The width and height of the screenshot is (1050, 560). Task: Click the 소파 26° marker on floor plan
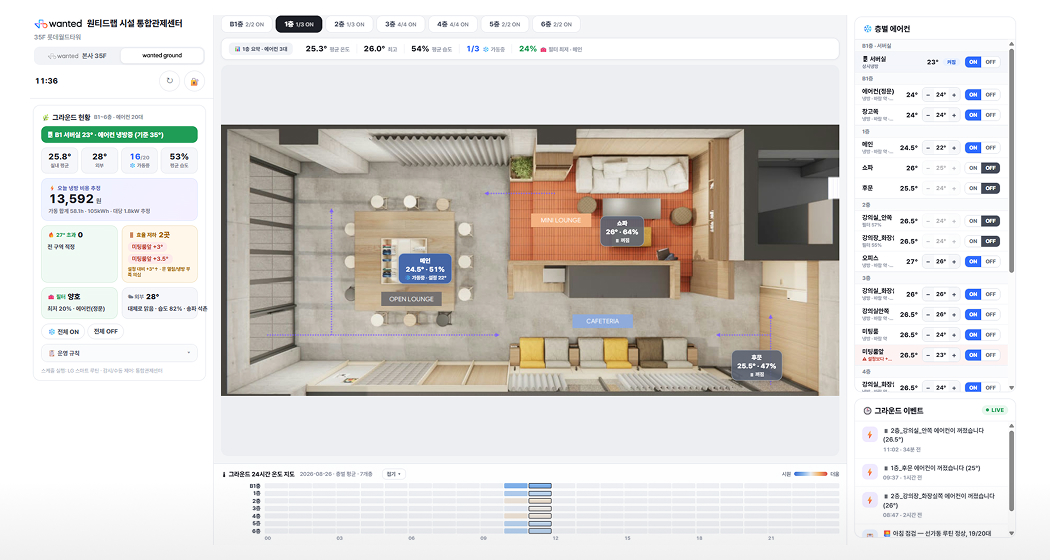(x=622, y=232)
